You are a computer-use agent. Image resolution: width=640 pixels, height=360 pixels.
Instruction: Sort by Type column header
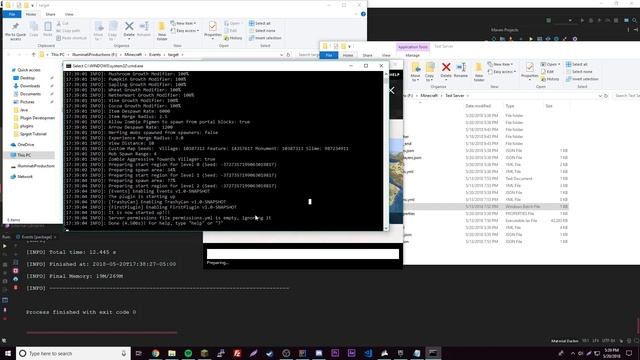510,106
